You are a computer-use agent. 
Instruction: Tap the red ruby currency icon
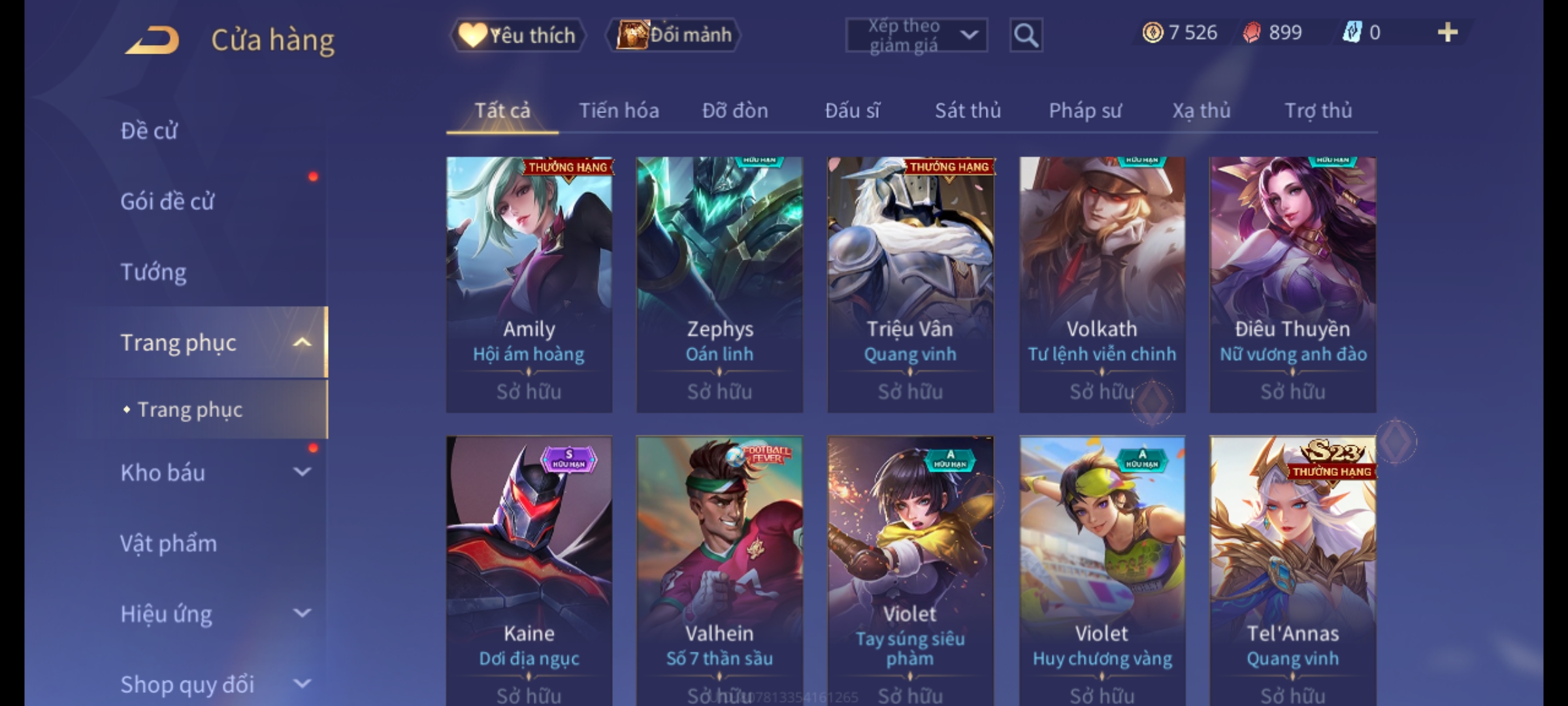1251,33
